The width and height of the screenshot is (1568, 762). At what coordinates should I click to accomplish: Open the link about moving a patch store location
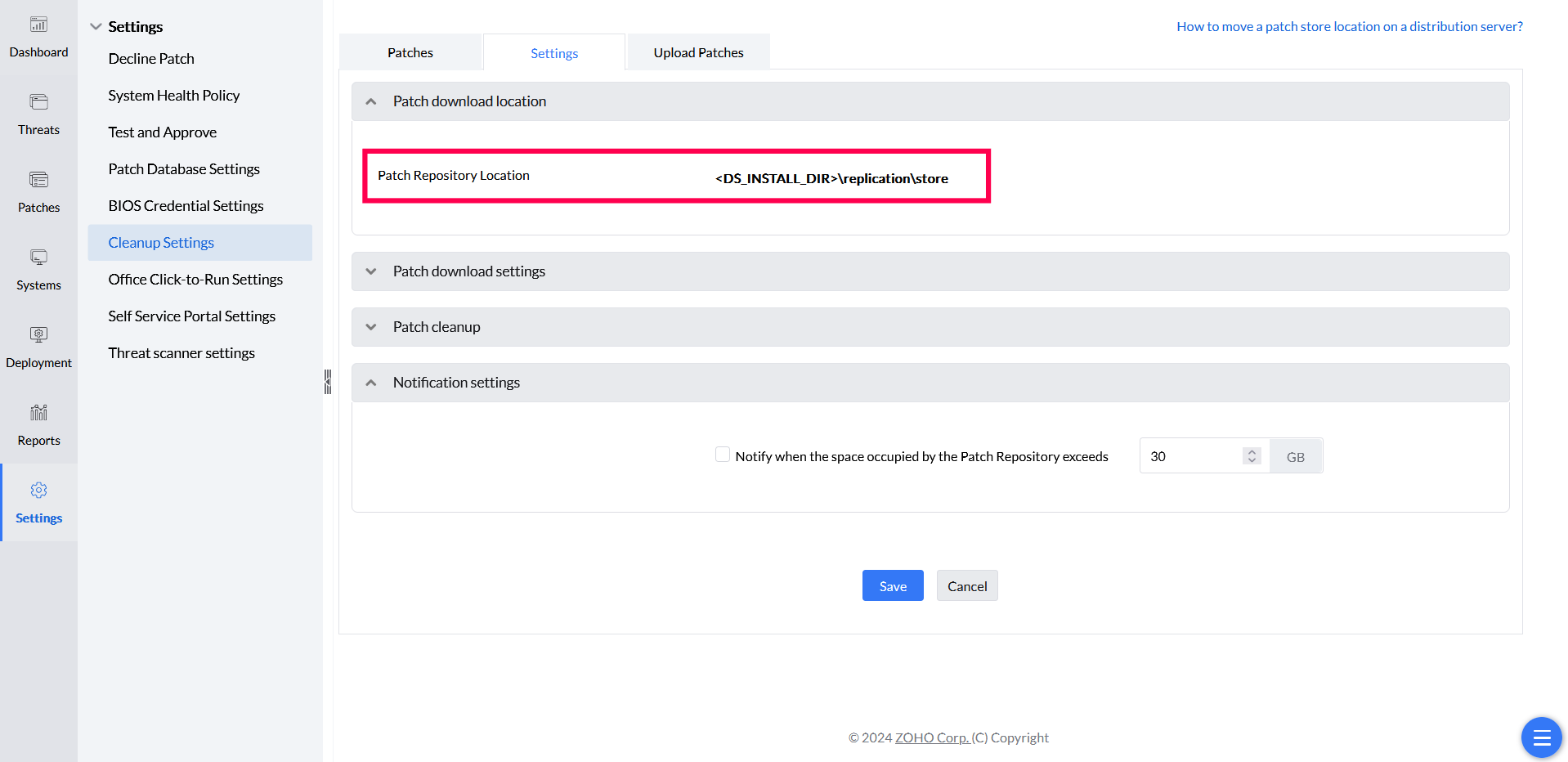(x=1349, y=25)
